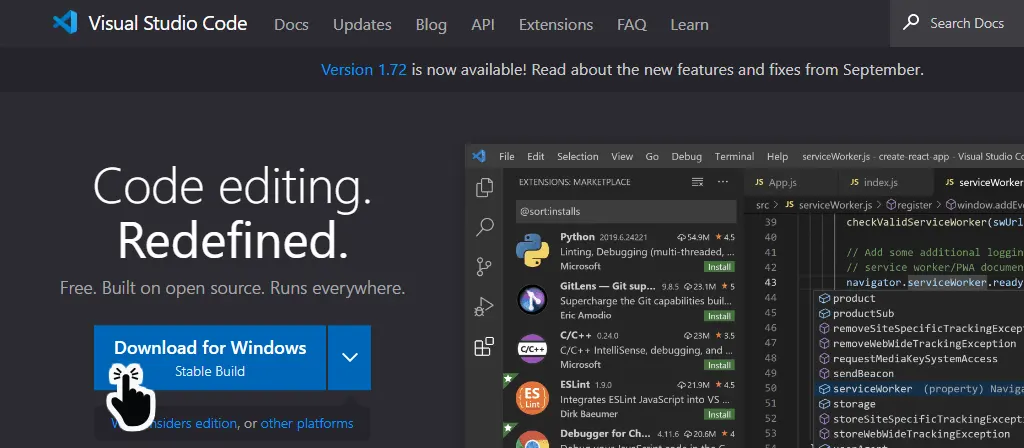
Task: Select highlighted serviceWorker property suggestion
Action: [x=921, y=389]
